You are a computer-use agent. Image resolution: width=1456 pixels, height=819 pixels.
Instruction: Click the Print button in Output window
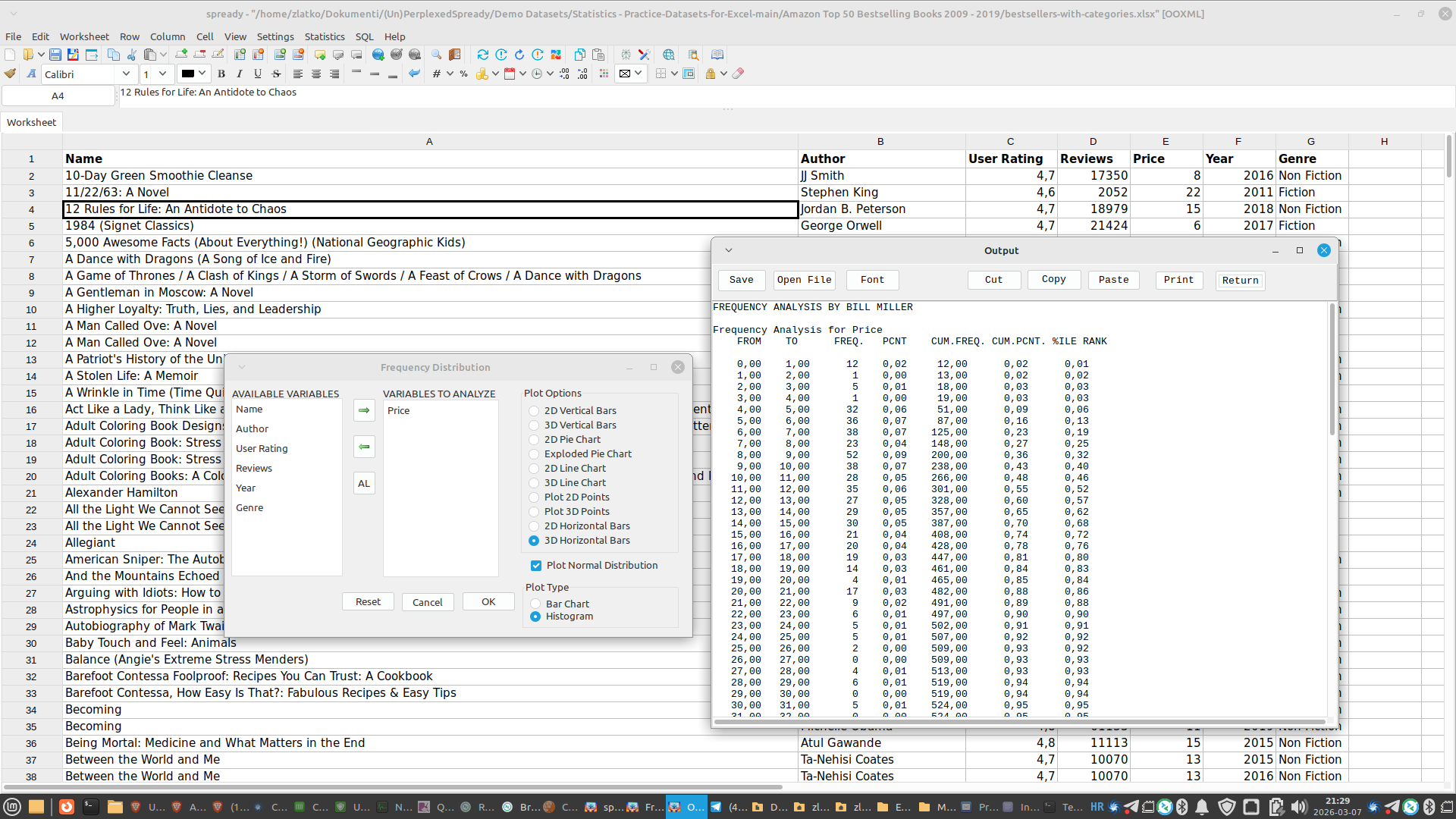point(1178,280)
